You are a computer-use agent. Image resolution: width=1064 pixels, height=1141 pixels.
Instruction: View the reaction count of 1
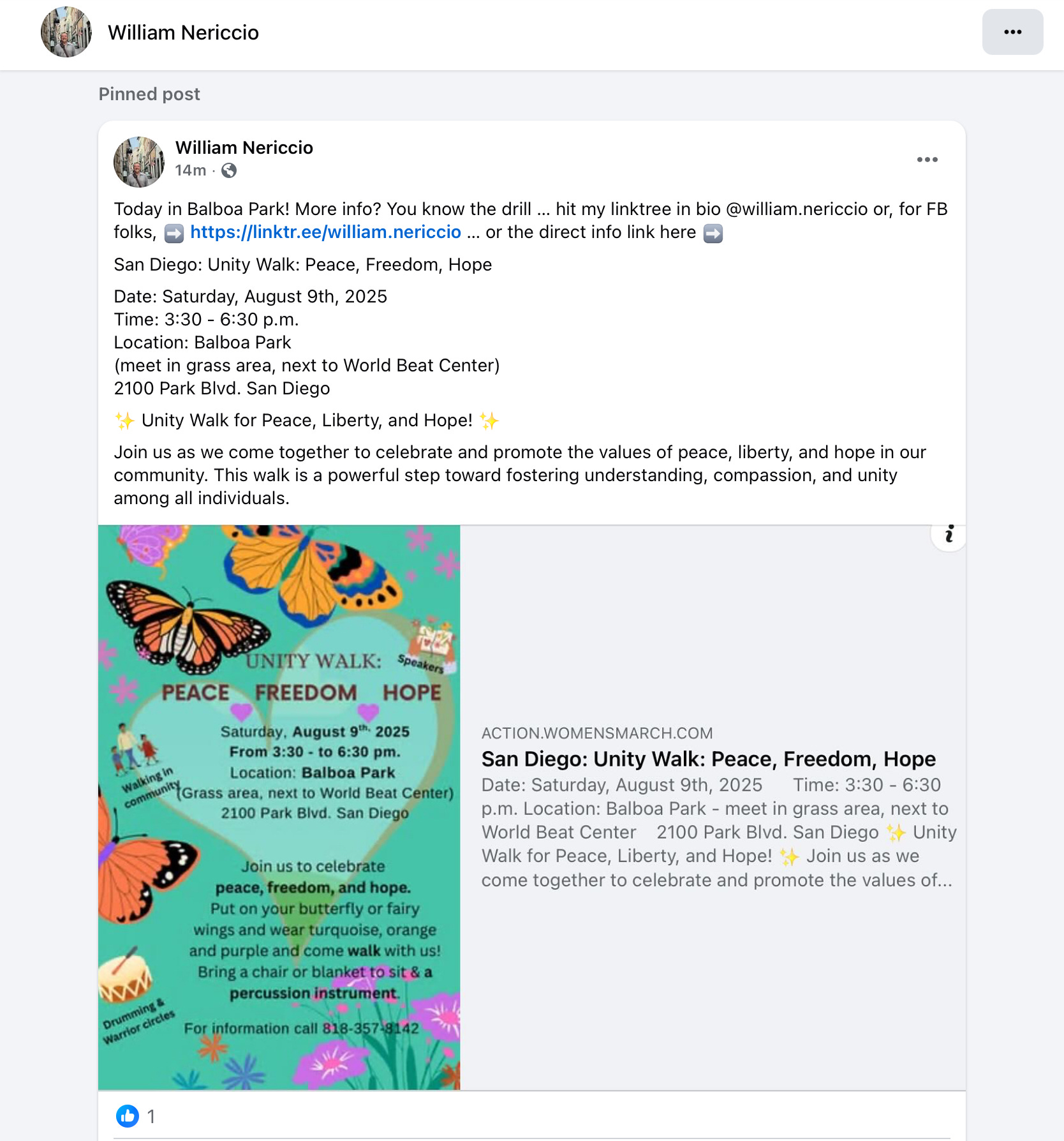pos(151,1116)
